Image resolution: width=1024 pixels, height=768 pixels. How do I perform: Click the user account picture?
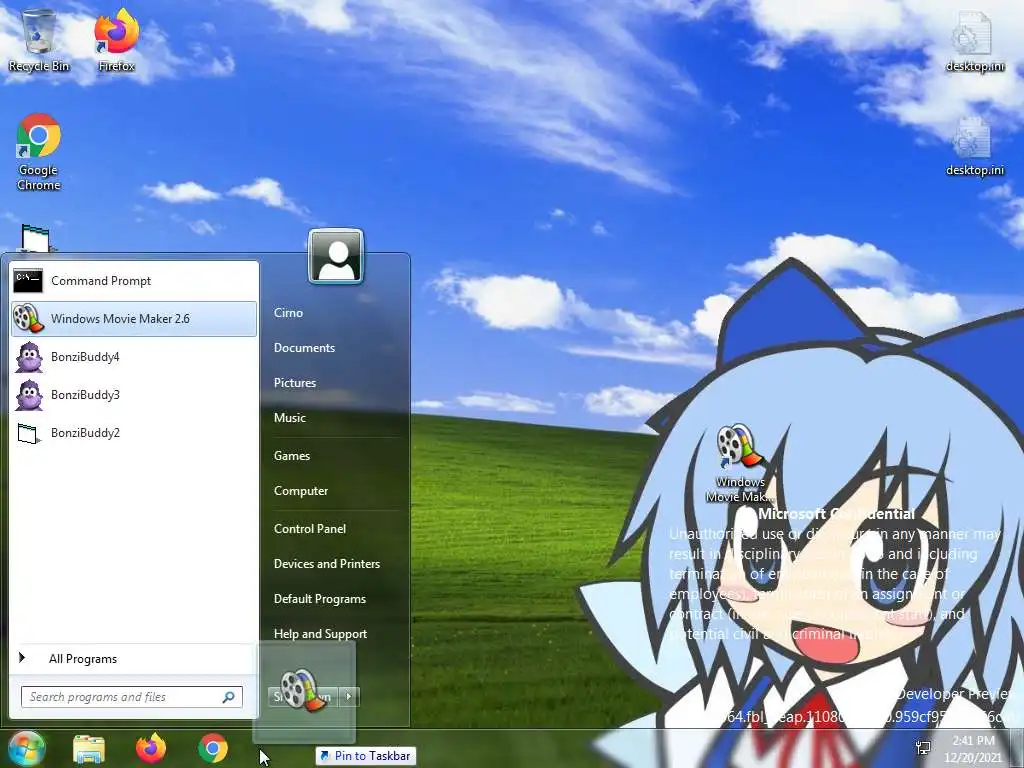[x=336, y=256]
